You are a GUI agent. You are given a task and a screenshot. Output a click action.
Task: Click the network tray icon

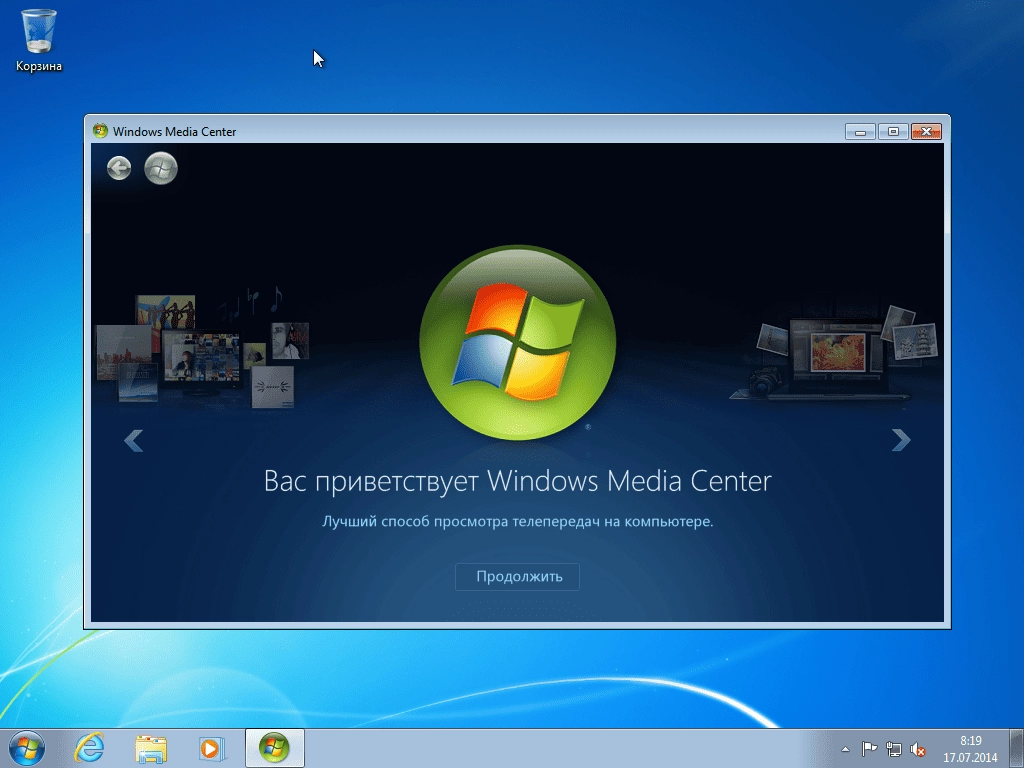coord(893,749)
